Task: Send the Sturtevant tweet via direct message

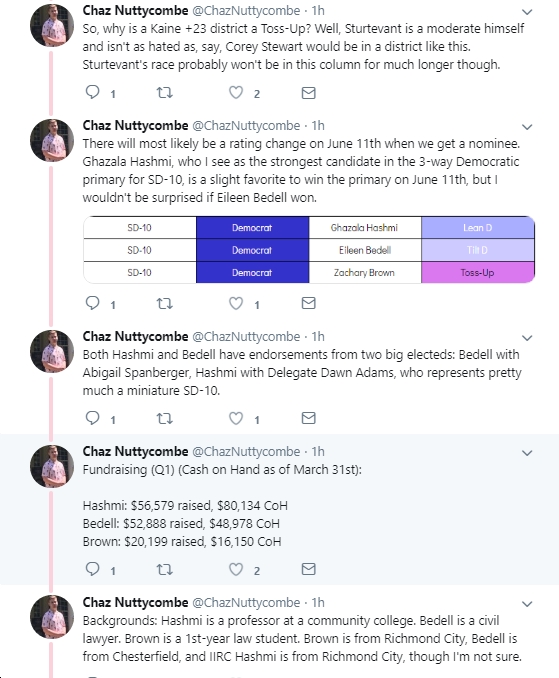Action: tap(308, 93)
